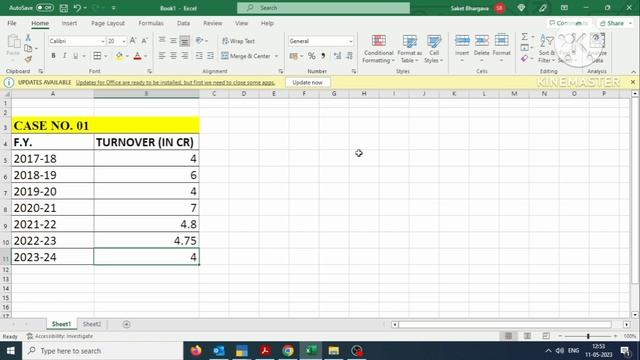Image resolution: width=640 pixels, height=360 pixels.
Task: Click the Decrease Font Size icon
Action: 144,40
